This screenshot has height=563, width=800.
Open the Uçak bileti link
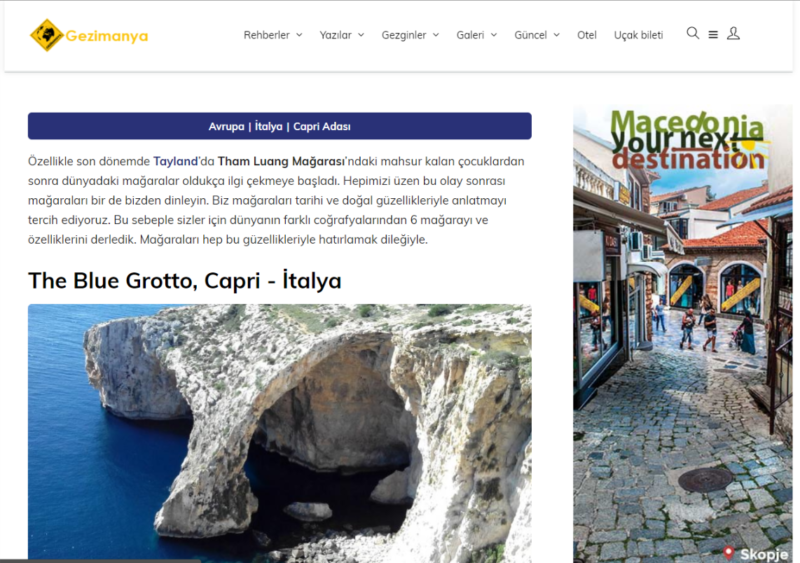[x=638, y=35]
